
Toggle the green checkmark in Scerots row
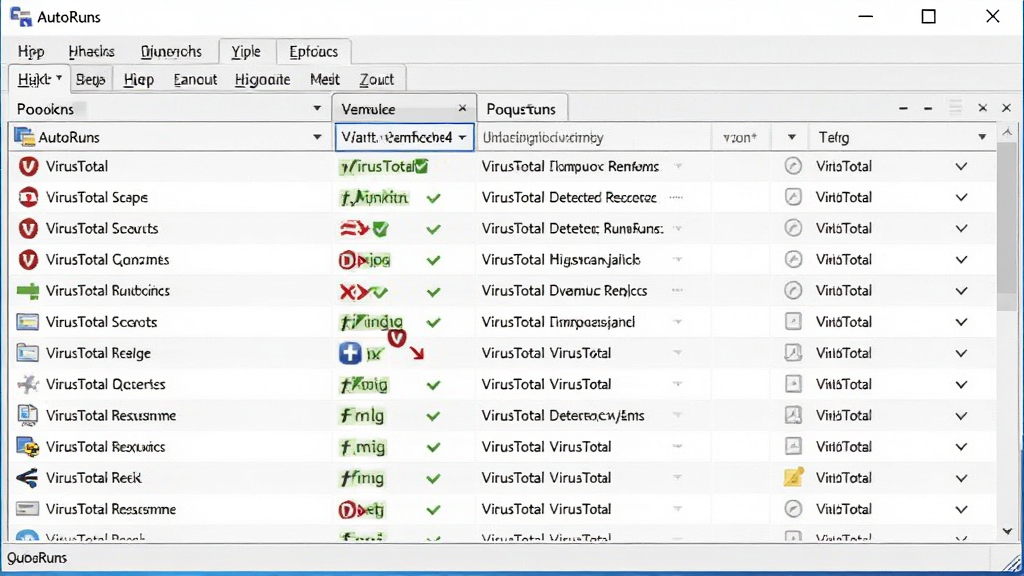coord(434,323)
